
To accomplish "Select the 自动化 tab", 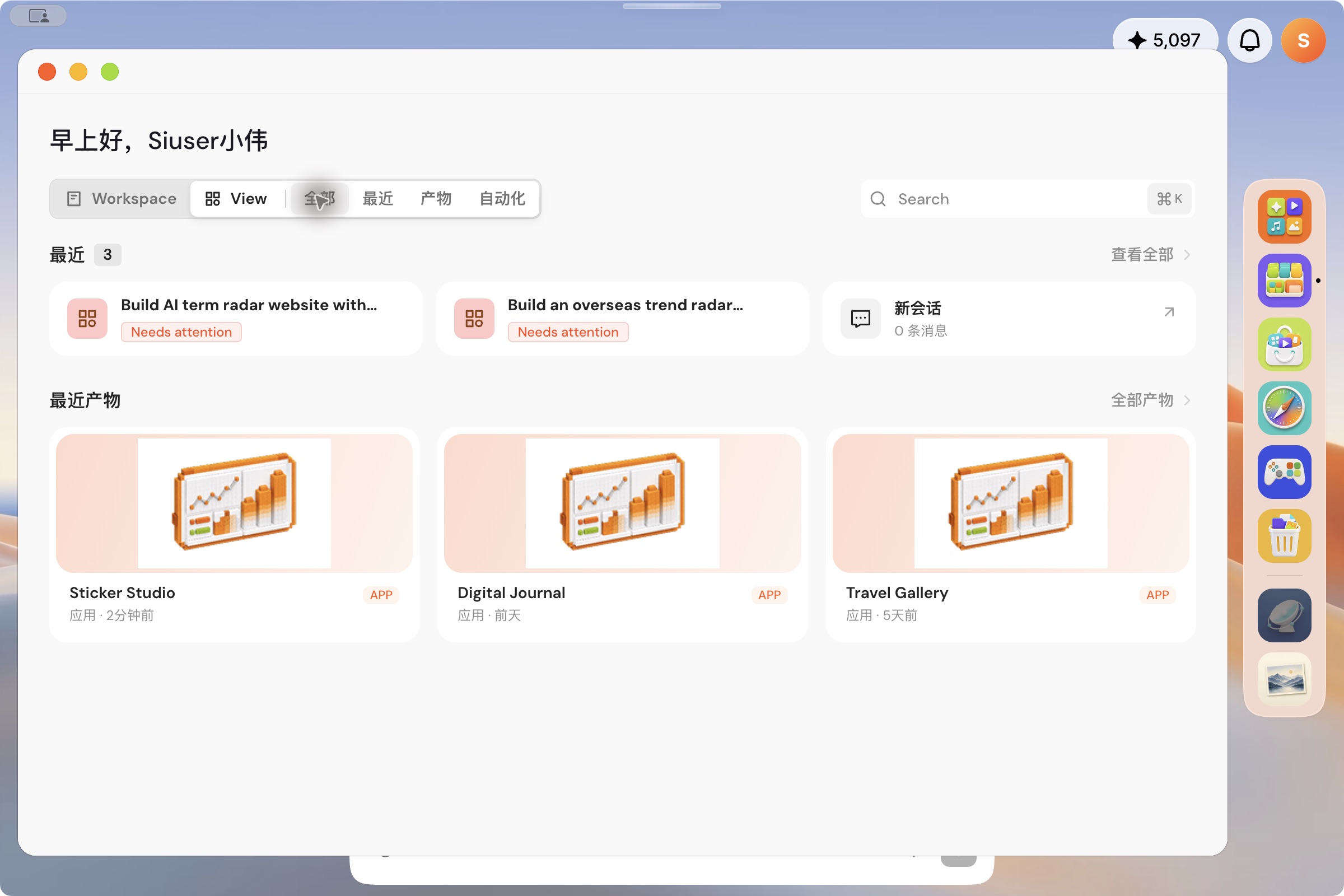I will point(502,199).
